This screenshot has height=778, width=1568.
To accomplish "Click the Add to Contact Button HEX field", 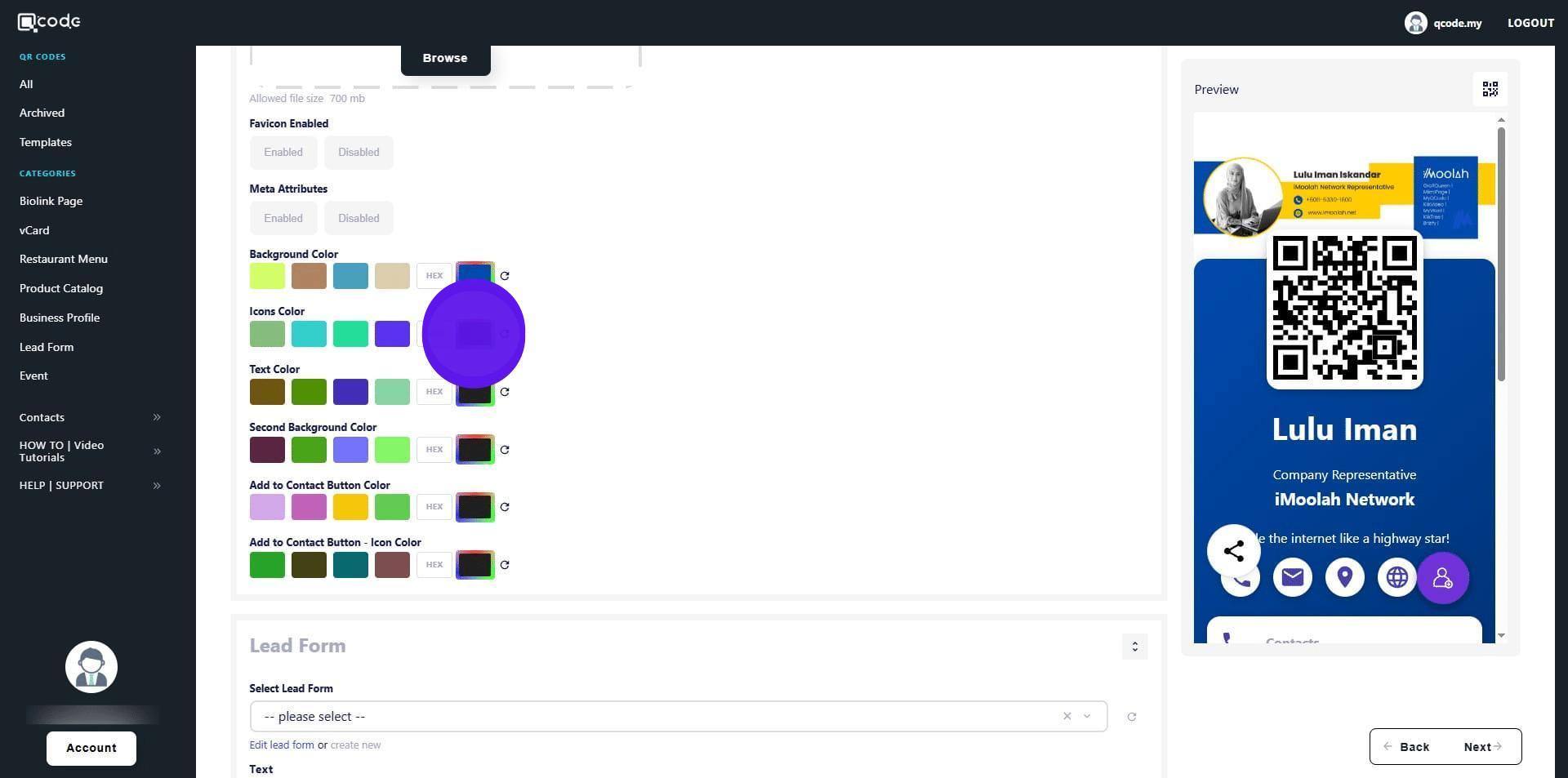I will pos(434,507).
